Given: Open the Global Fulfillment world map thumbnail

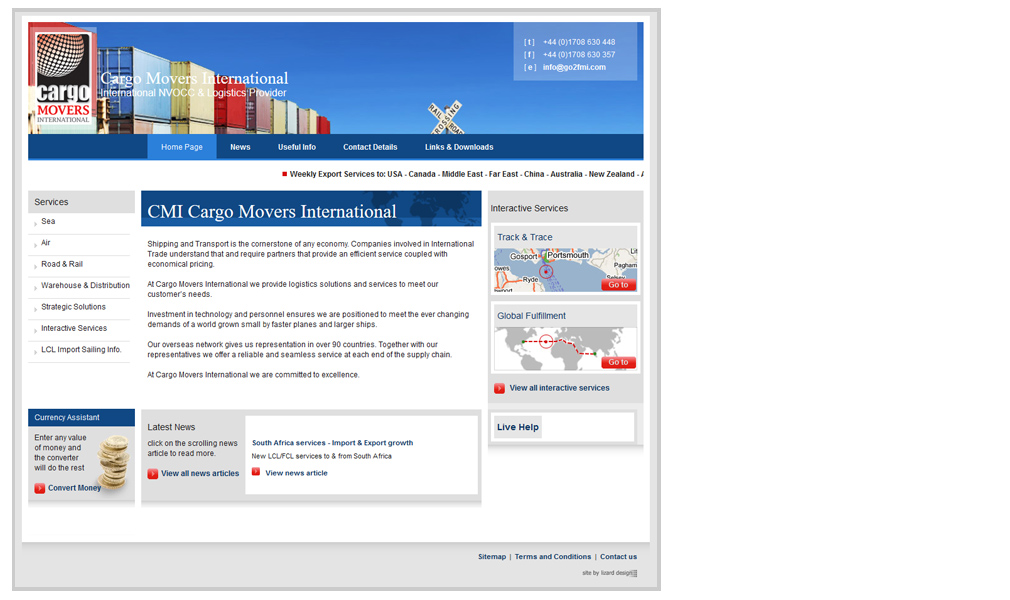Looking at the screenshot, I should 566,349.
